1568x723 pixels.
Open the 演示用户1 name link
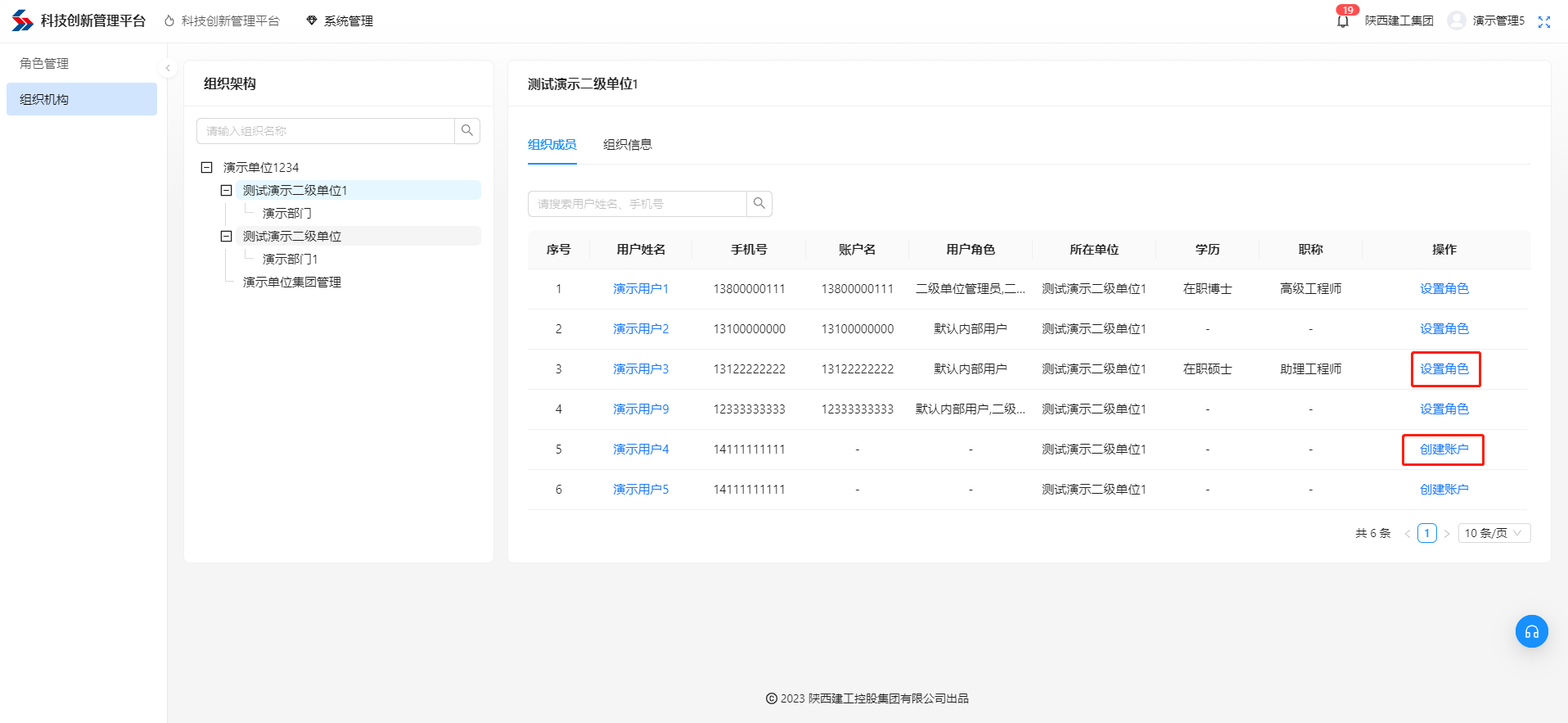pos(641,289)
